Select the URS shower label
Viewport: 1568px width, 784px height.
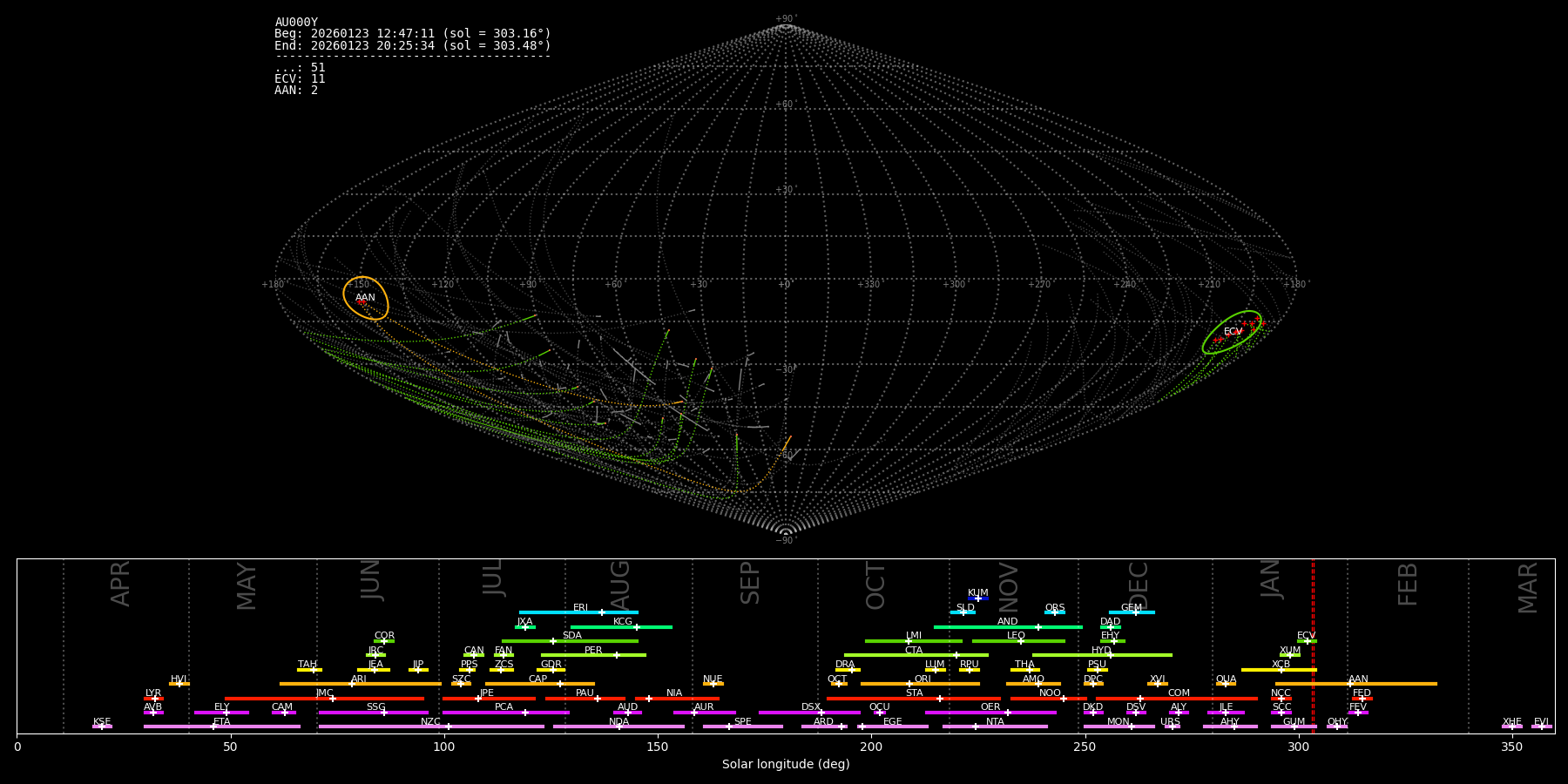[1171, 722]
